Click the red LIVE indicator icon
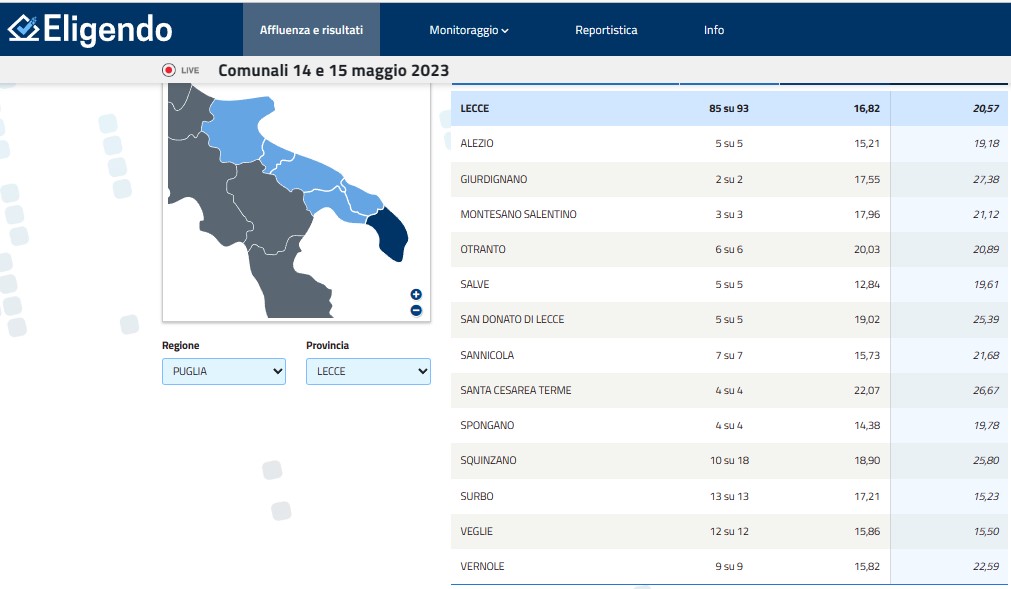 pyautogui.click(x=169, y=70)
